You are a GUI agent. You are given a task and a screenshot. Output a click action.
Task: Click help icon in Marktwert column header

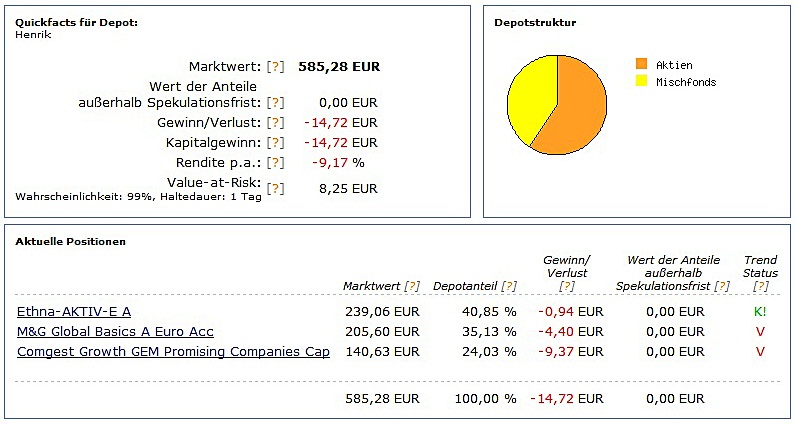point(412,286)
